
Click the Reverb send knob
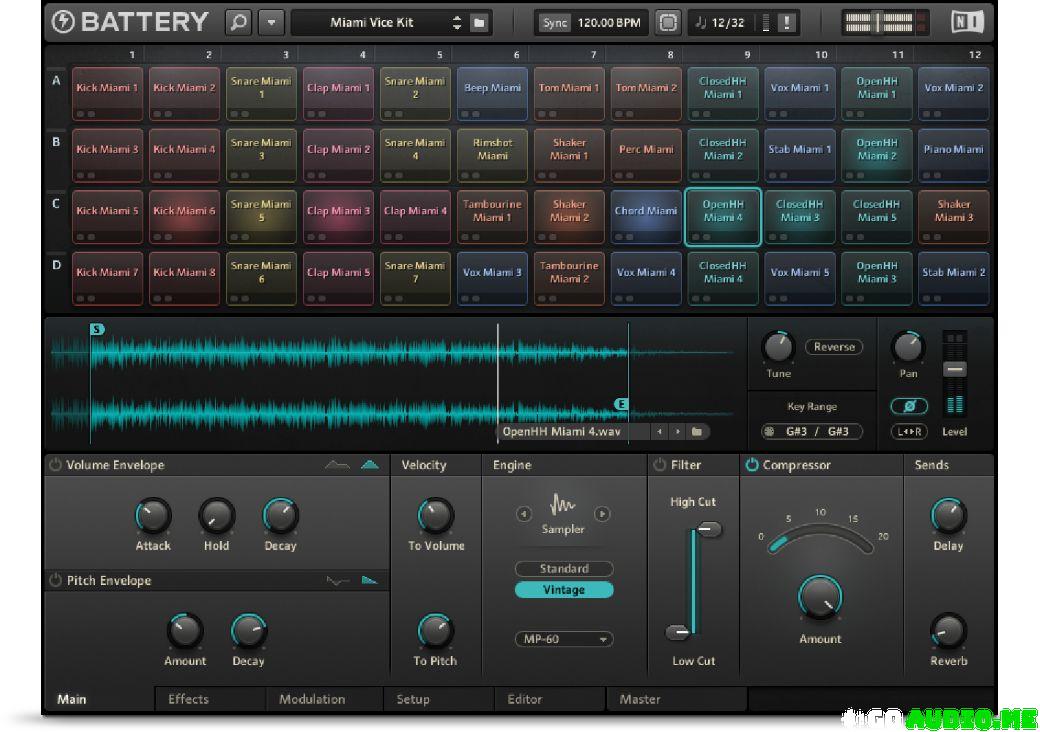[948, 631]
